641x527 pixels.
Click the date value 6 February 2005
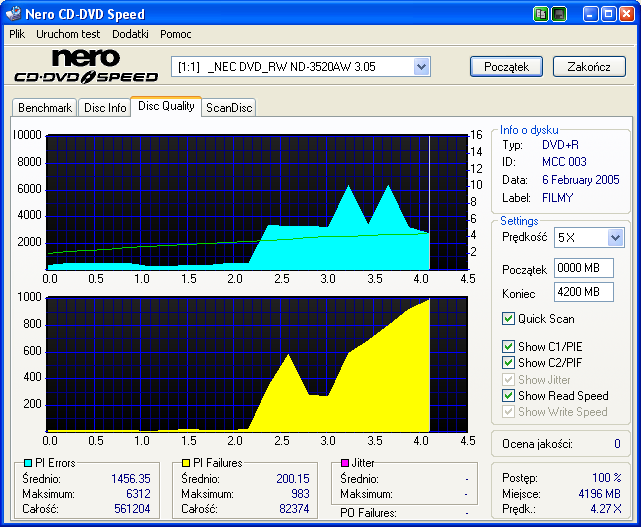click(580, 180)
